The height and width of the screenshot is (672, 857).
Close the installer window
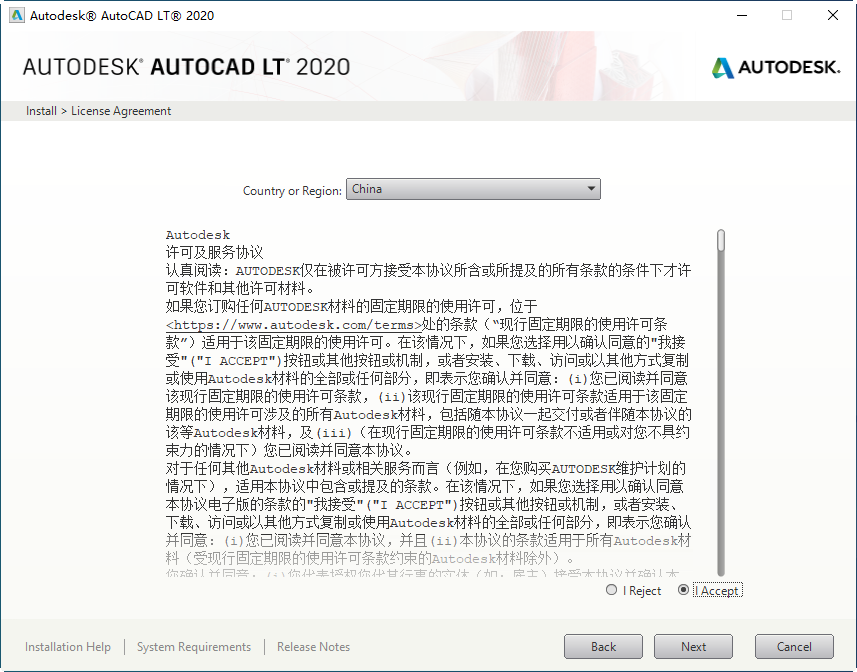[833, 15]
